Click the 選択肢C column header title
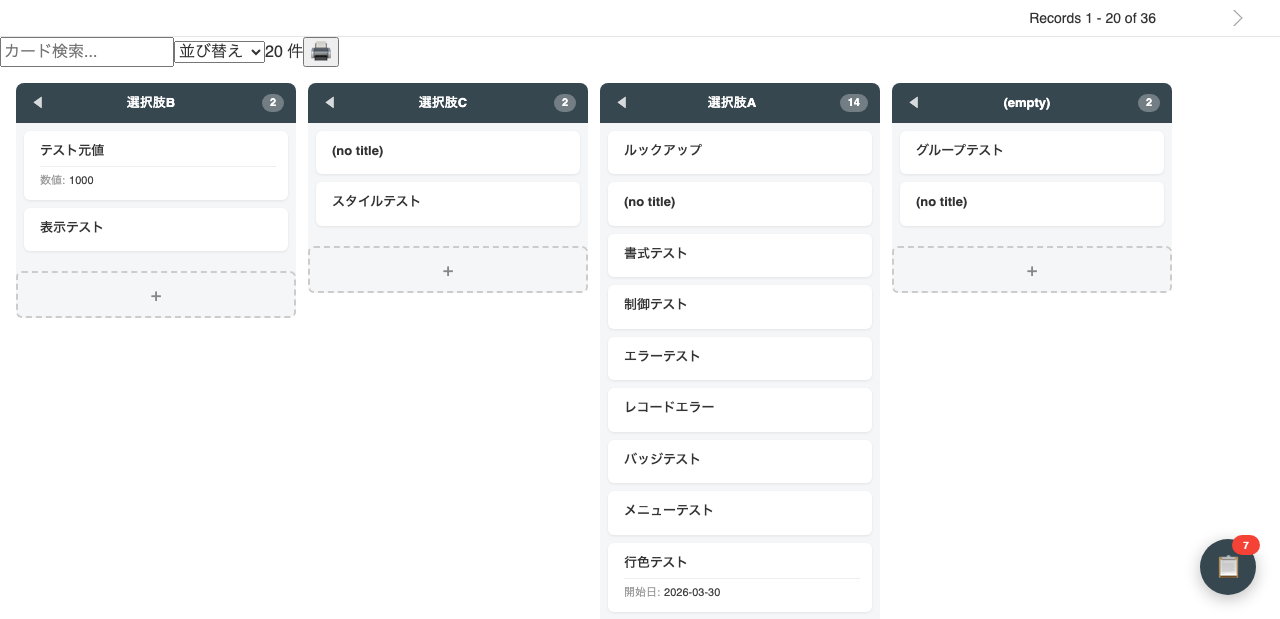1280x619 pixels. 443,103
